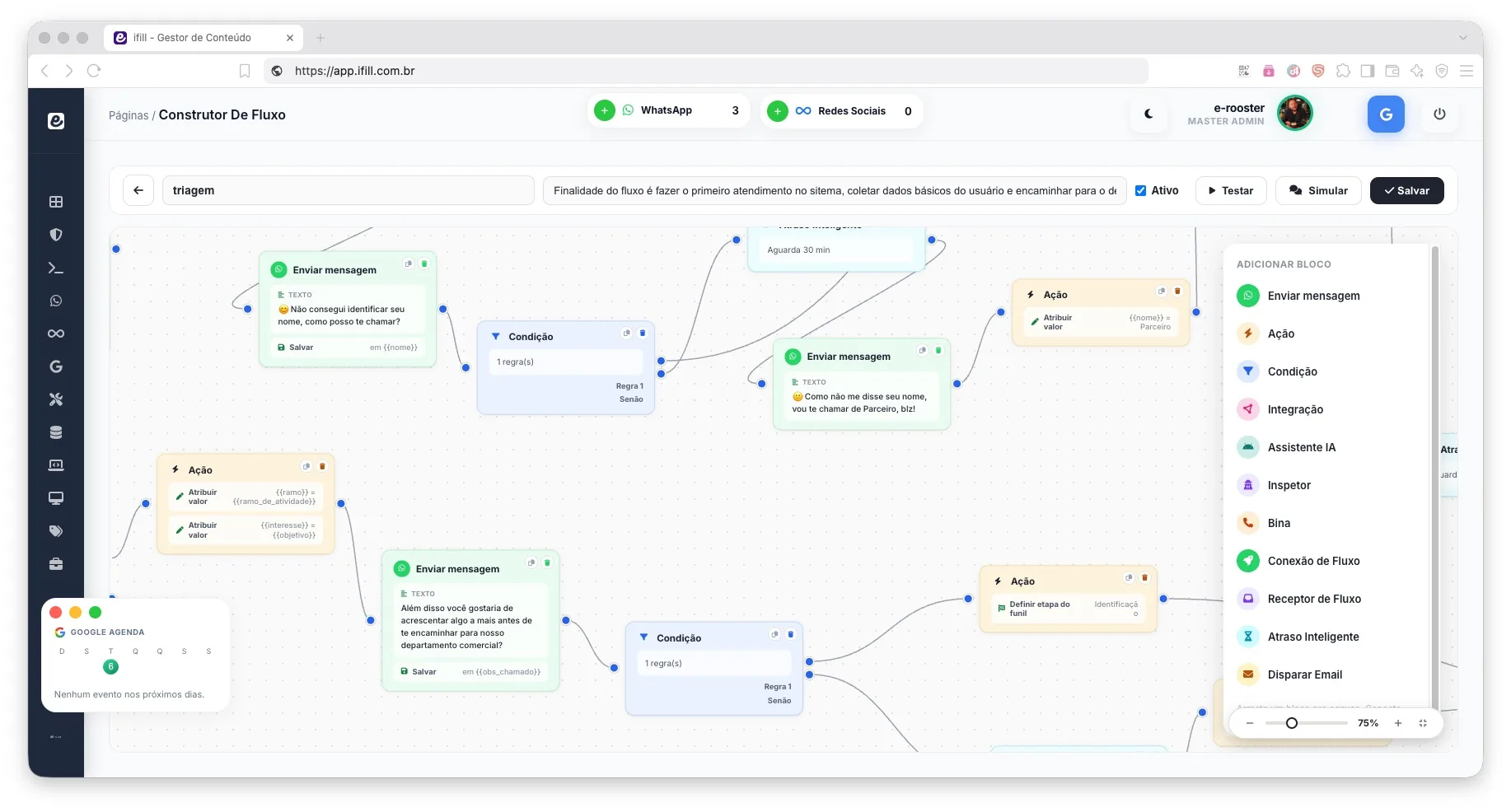Image resolution: width=1511 pixels, height=812 pixels.
Task: Open the database icon in sidebar
Action: 56,432
